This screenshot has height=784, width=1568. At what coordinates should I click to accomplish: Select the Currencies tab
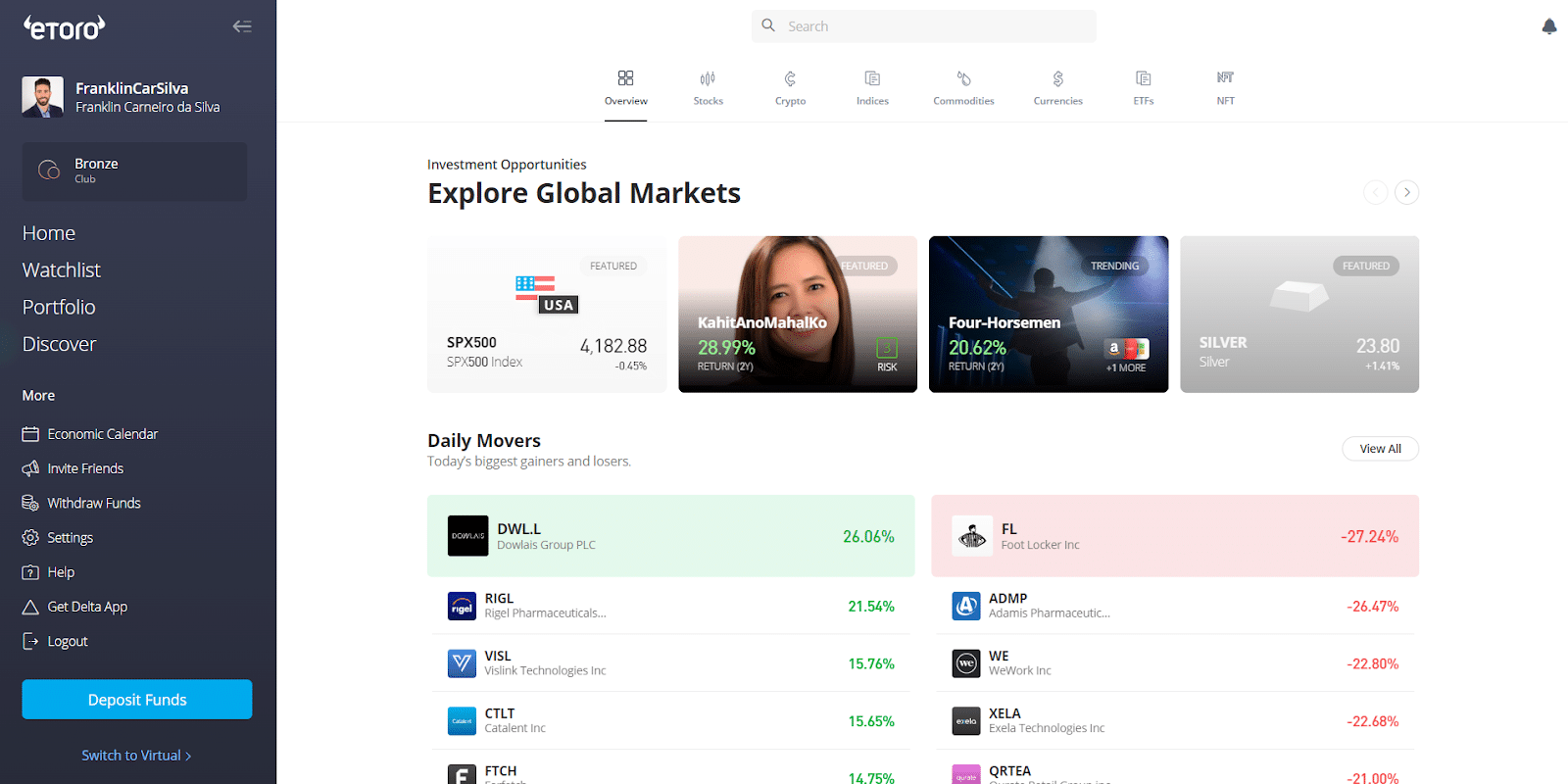click(1057, 87)
